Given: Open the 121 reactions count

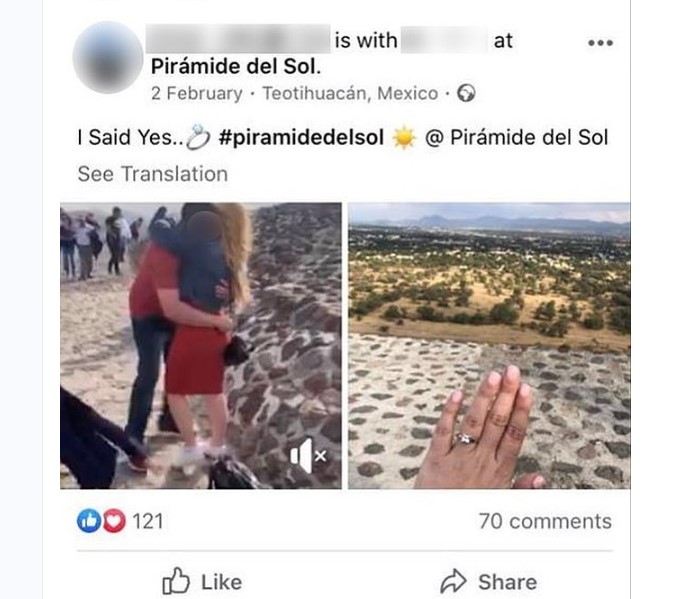Looking at the screenshot, I should click(x=147, y=521).
